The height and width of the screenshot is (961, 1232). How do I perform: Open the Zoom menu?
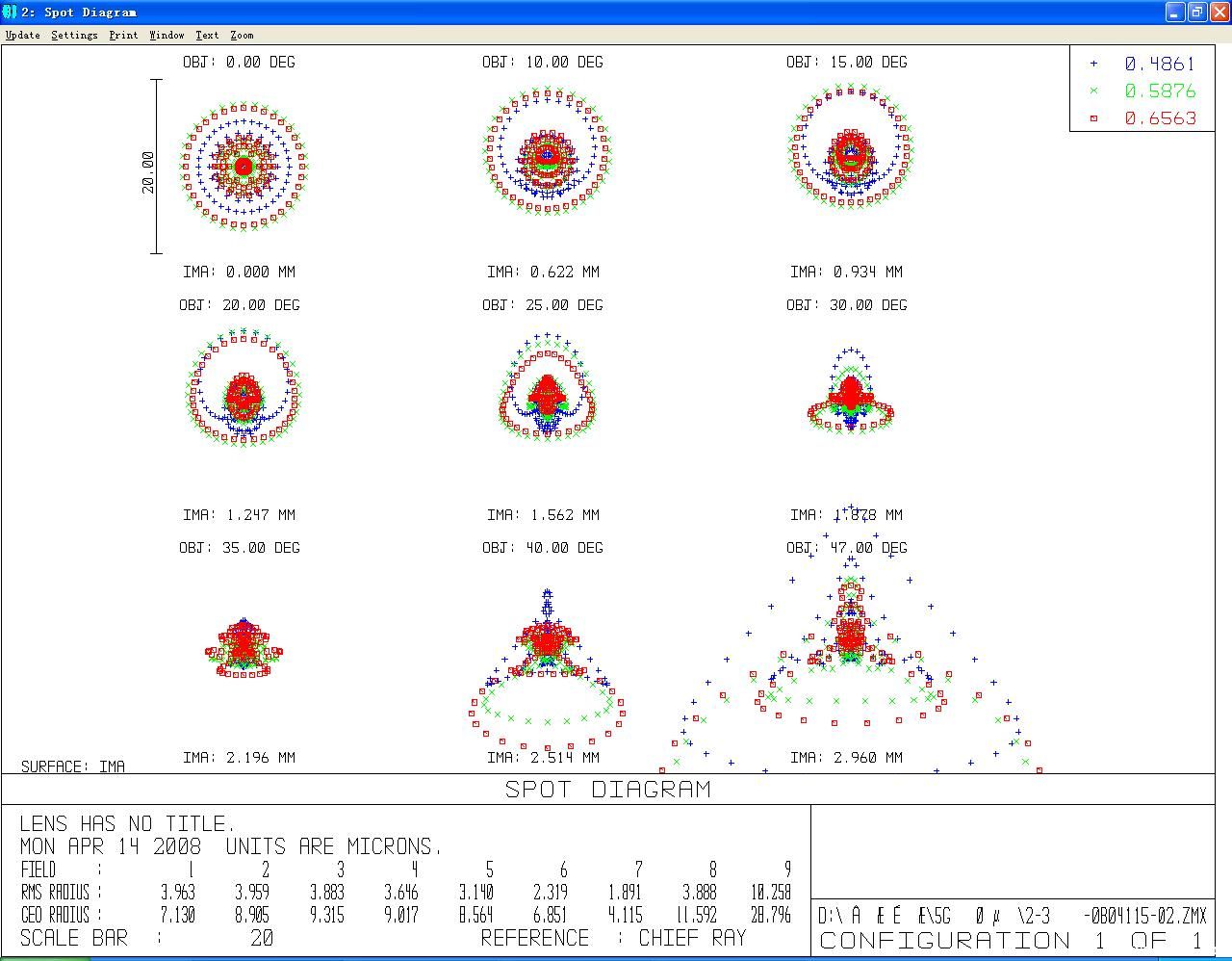[242, 35]
